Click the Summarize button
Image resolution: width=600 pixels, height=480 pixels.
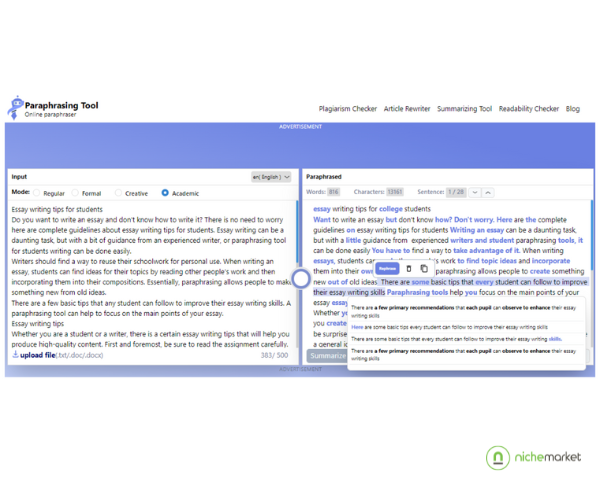328,356
